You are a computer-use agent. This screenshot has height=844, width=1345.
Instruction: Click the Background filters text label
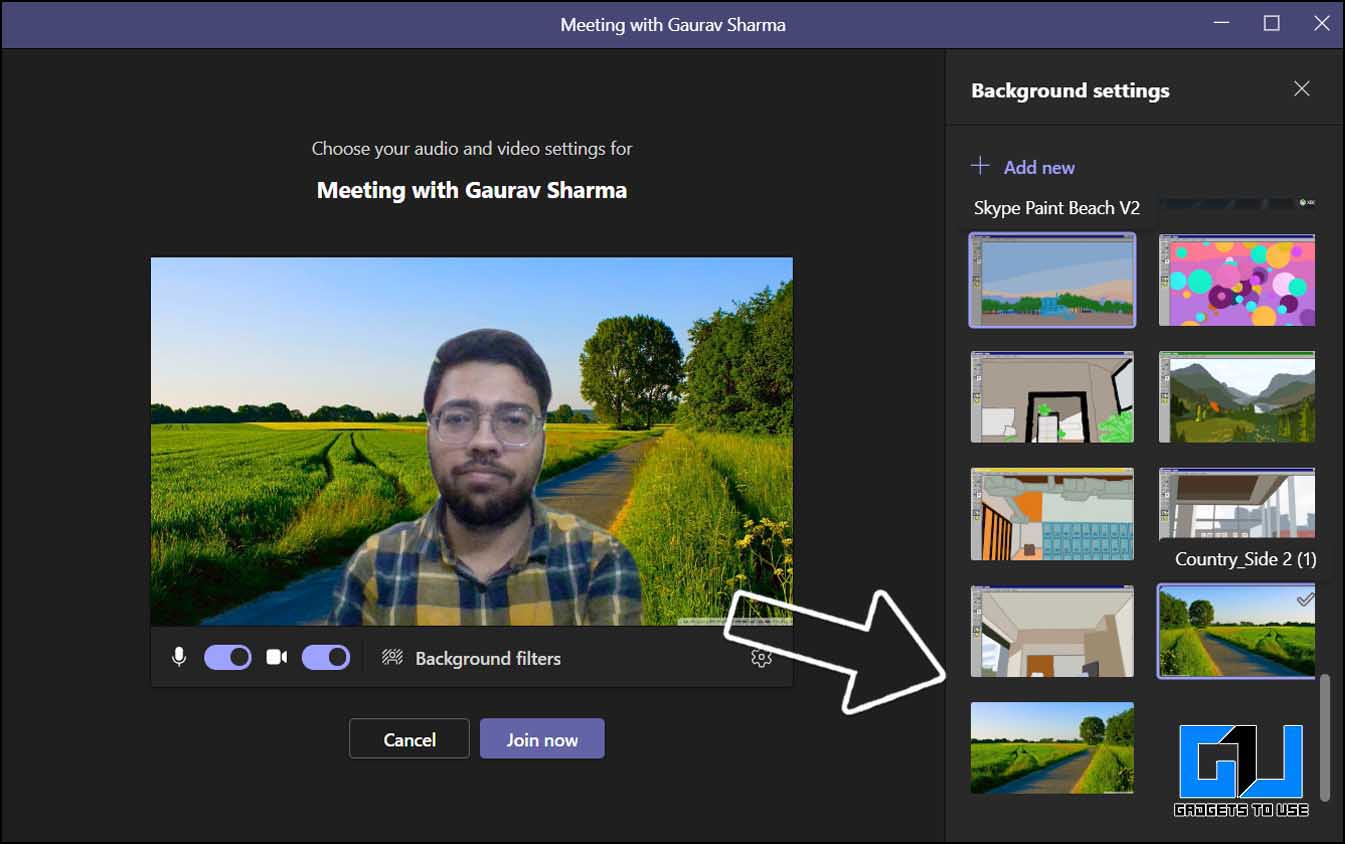click(x=487, y=658)
